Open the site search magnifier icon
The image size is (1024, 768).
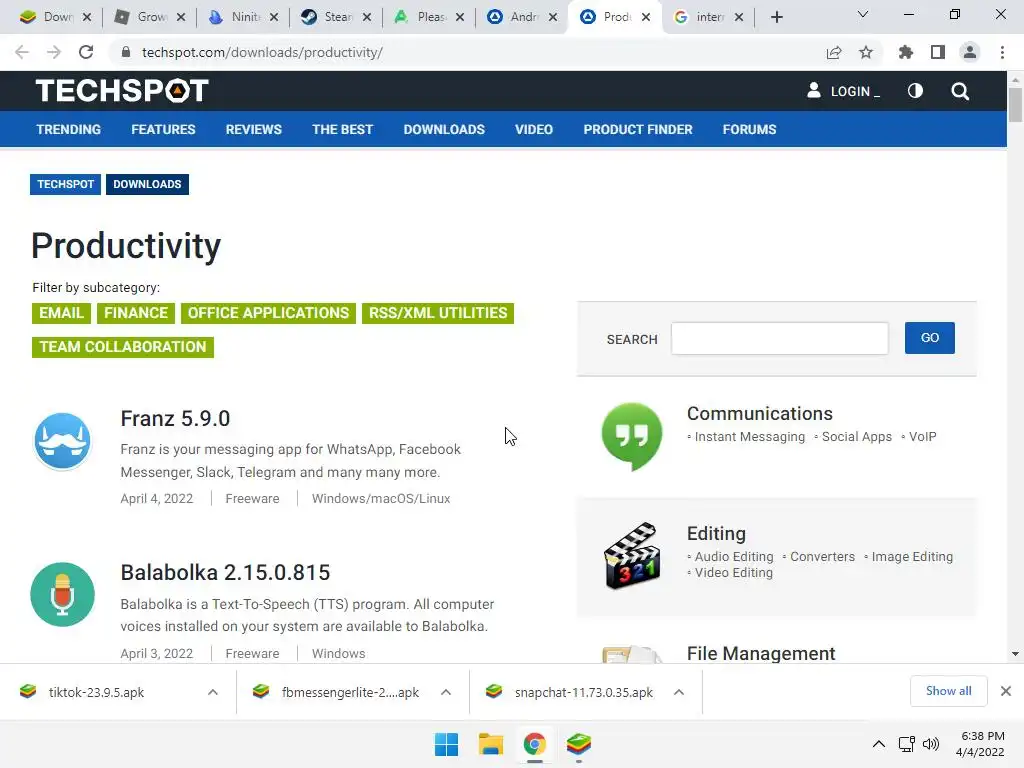pos(960,91)
